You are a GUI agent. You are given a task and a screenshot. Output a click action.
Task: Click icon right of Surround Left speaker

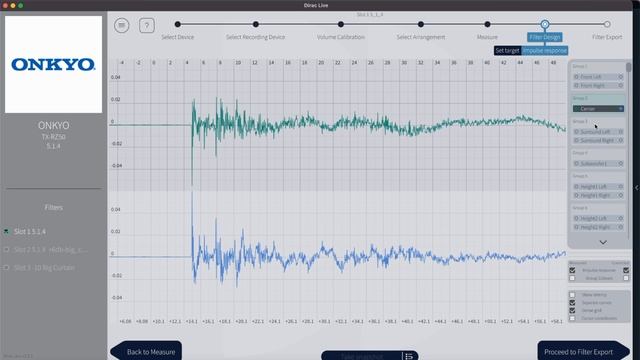(x=620, y=131)
